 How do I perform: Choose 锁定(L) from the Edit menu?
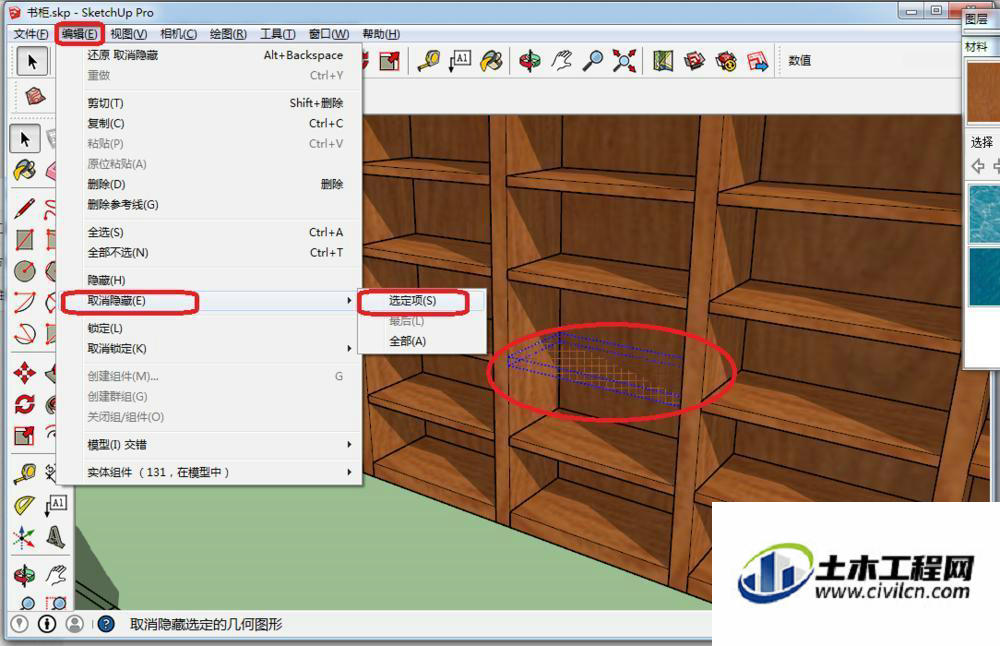point(210,328)
